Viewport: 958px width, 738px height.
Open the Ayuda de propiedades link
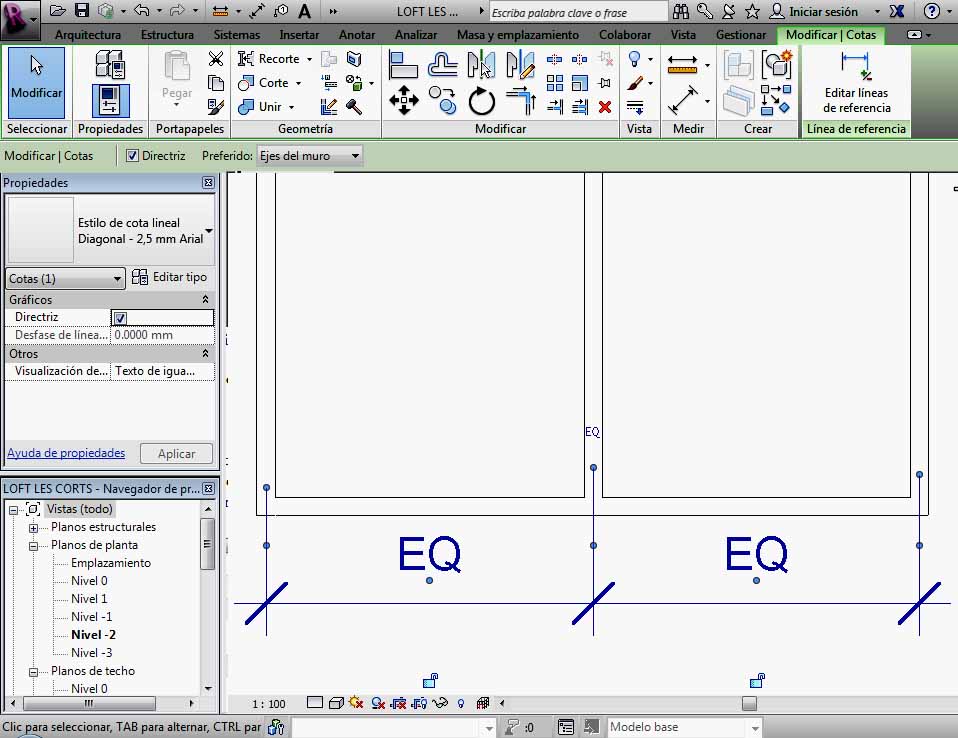(66, 453)
